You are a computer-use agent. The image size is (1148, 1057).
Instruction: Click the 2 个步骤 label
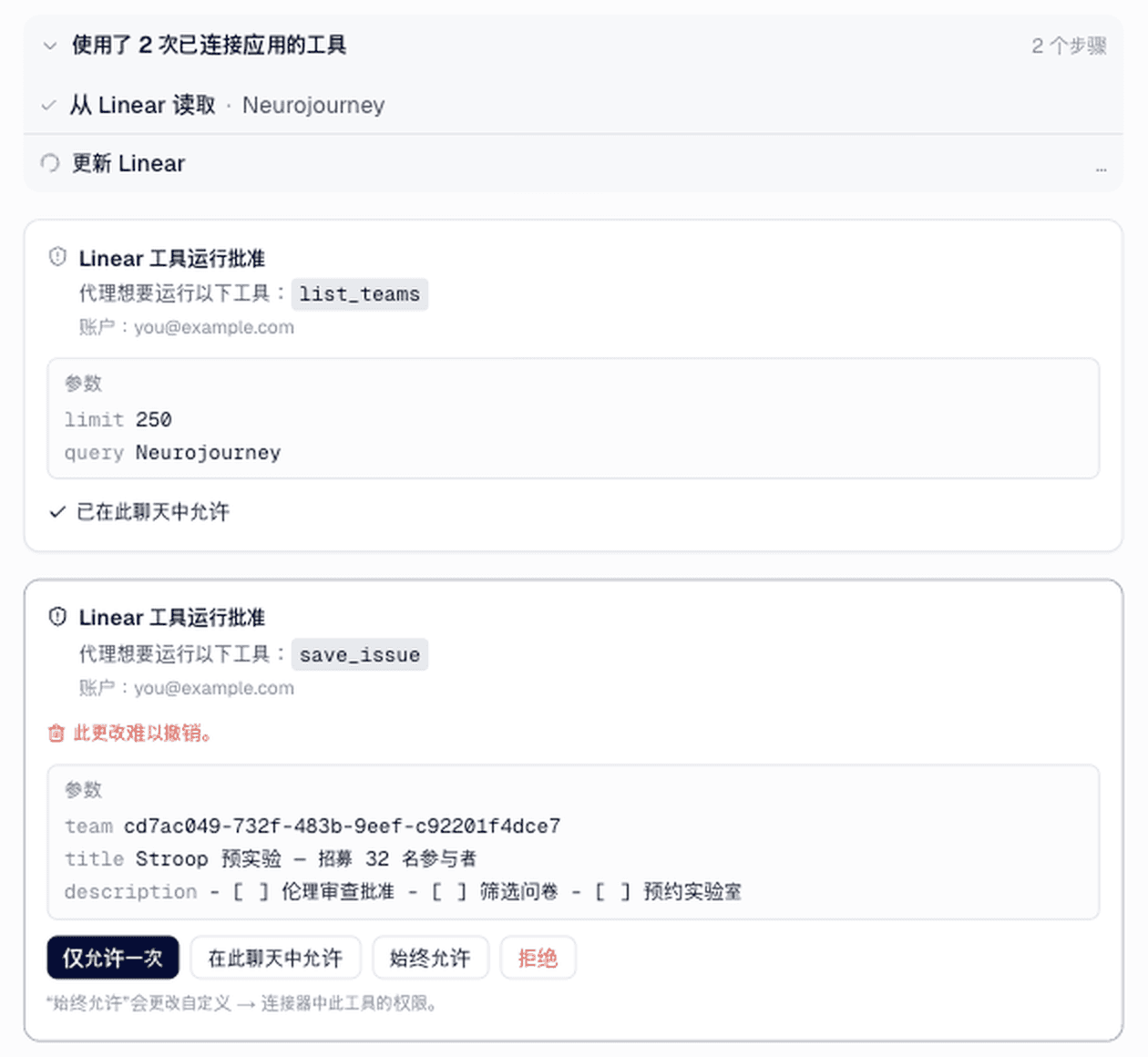(x=1069, y=46)
